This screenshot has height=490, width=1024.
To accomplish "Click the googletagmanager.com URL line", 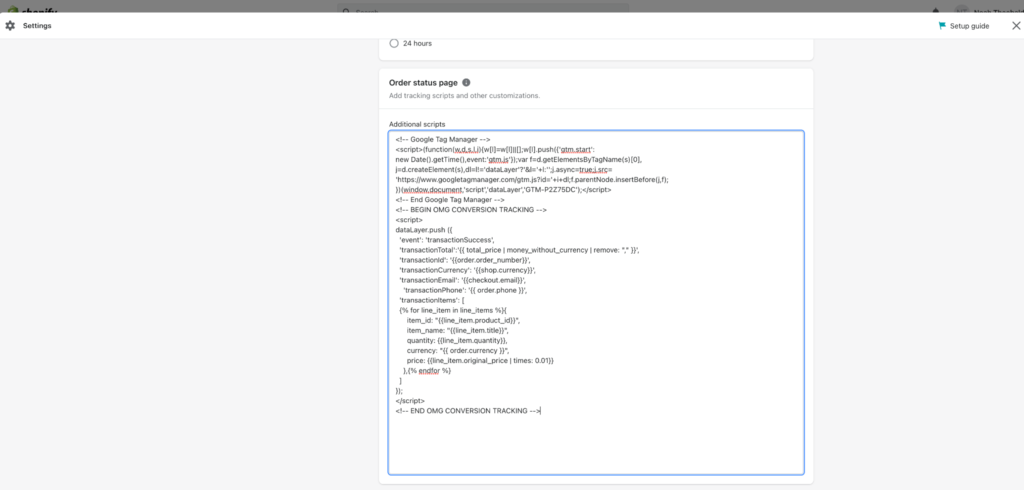I will pos(532,180).
